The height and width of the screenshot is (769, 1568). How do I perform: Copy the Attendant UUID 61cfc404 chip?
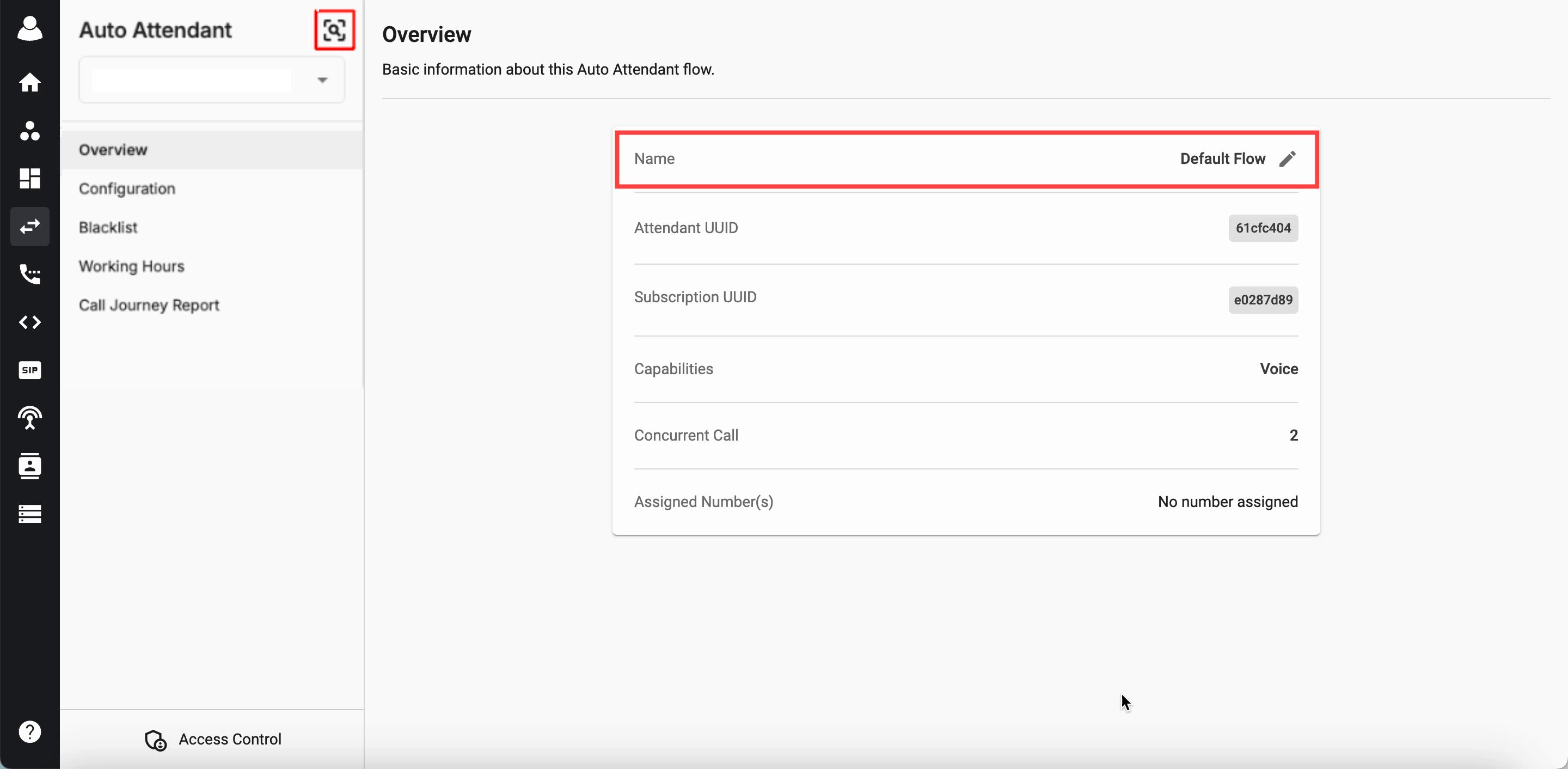click(1263, 228)
